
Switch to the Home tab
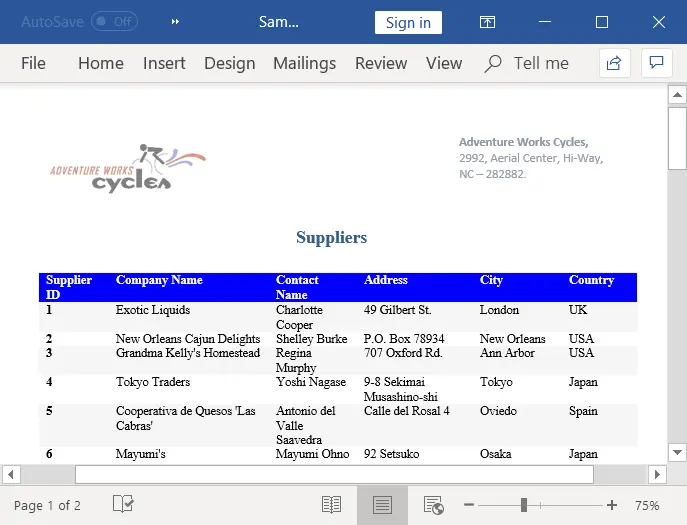pyautogui.click(x=101, y=63)
